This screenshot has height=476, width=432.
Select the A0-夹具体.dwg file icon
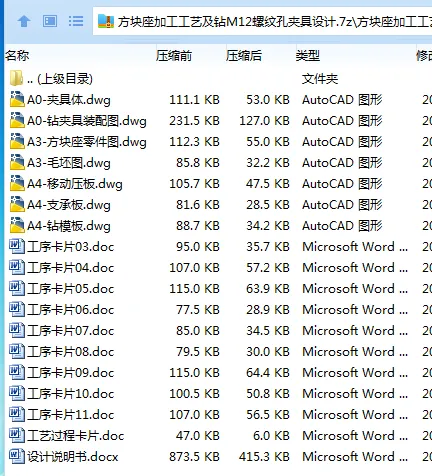17,99
